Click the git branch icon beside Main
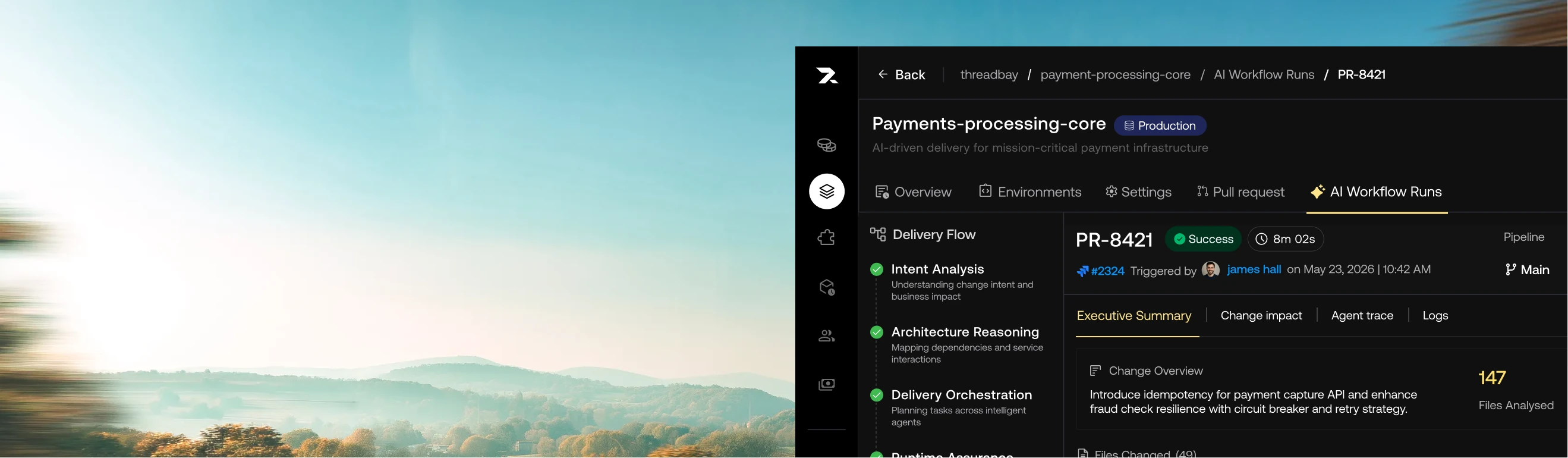 click(1510, 269)
